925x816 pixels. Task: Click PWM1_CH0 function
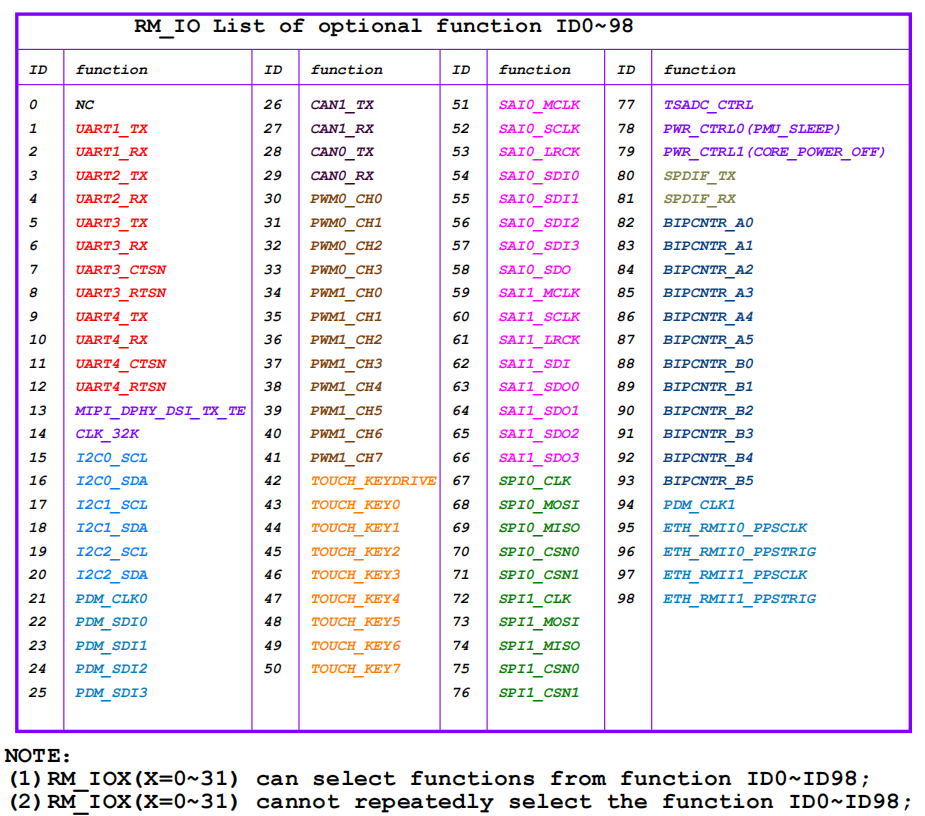(346, 293)
